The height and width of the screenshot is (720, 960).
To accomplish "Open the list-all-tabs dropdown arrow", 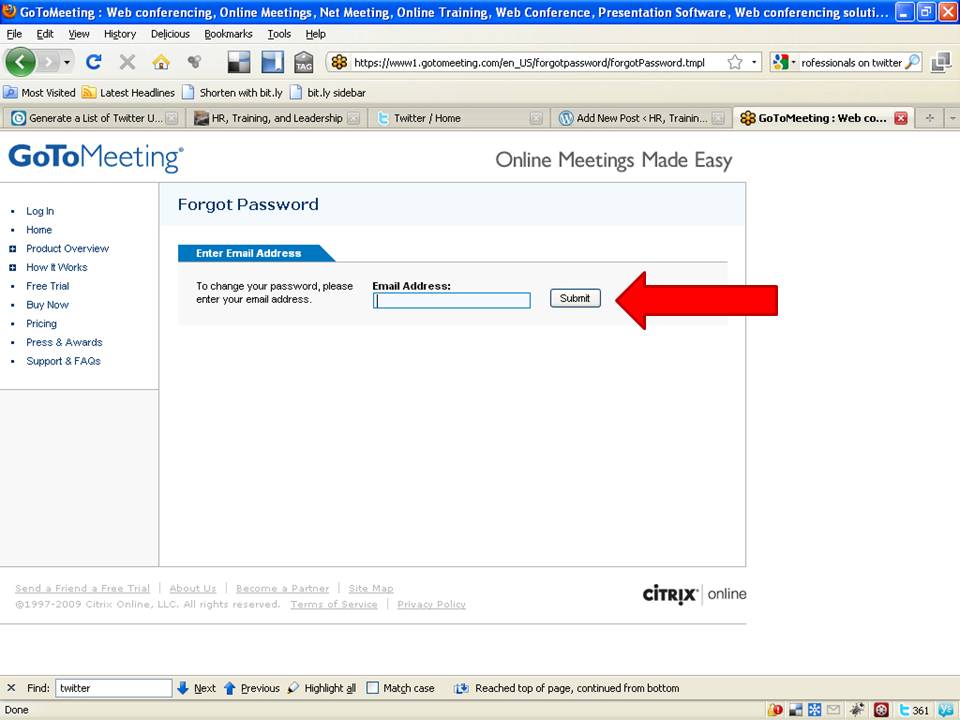I will 953,118.
